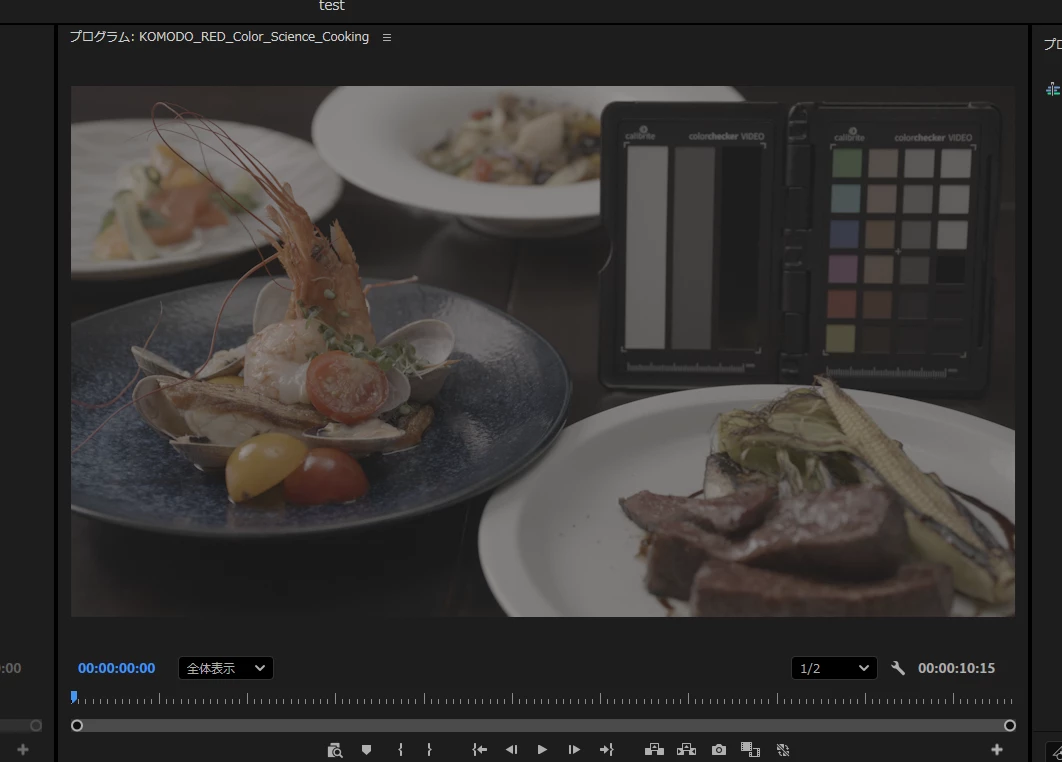Play the program monitor sequence

coord(542,749)
